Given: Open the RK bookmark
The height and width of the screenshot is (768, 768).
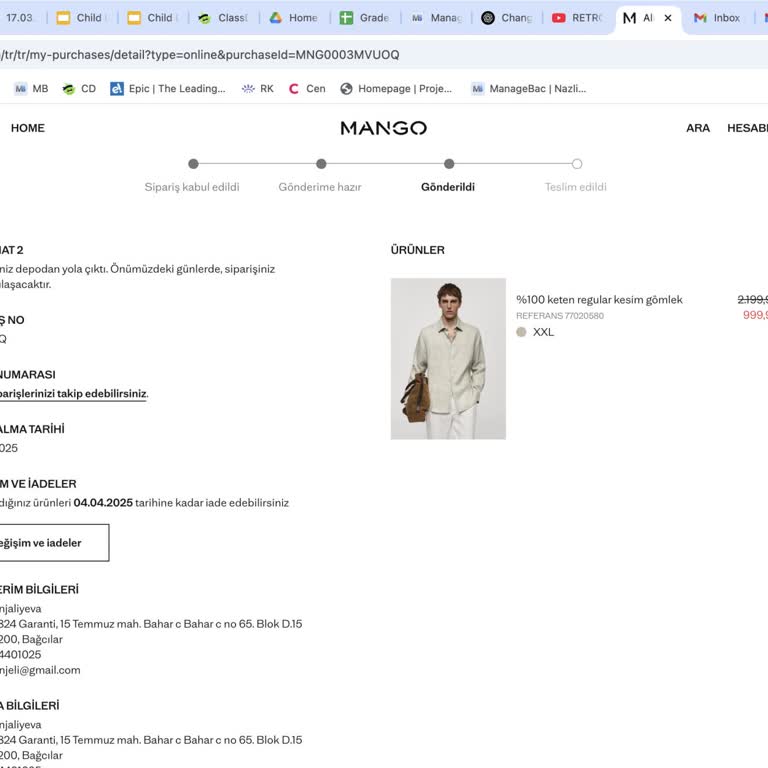Looking at the screenshot, I should (x=258, y=89).
